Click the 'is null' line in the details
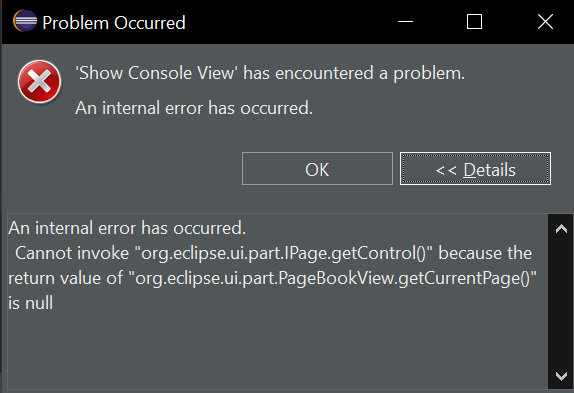This screenshot has height=393, width=574. (31, 303)
